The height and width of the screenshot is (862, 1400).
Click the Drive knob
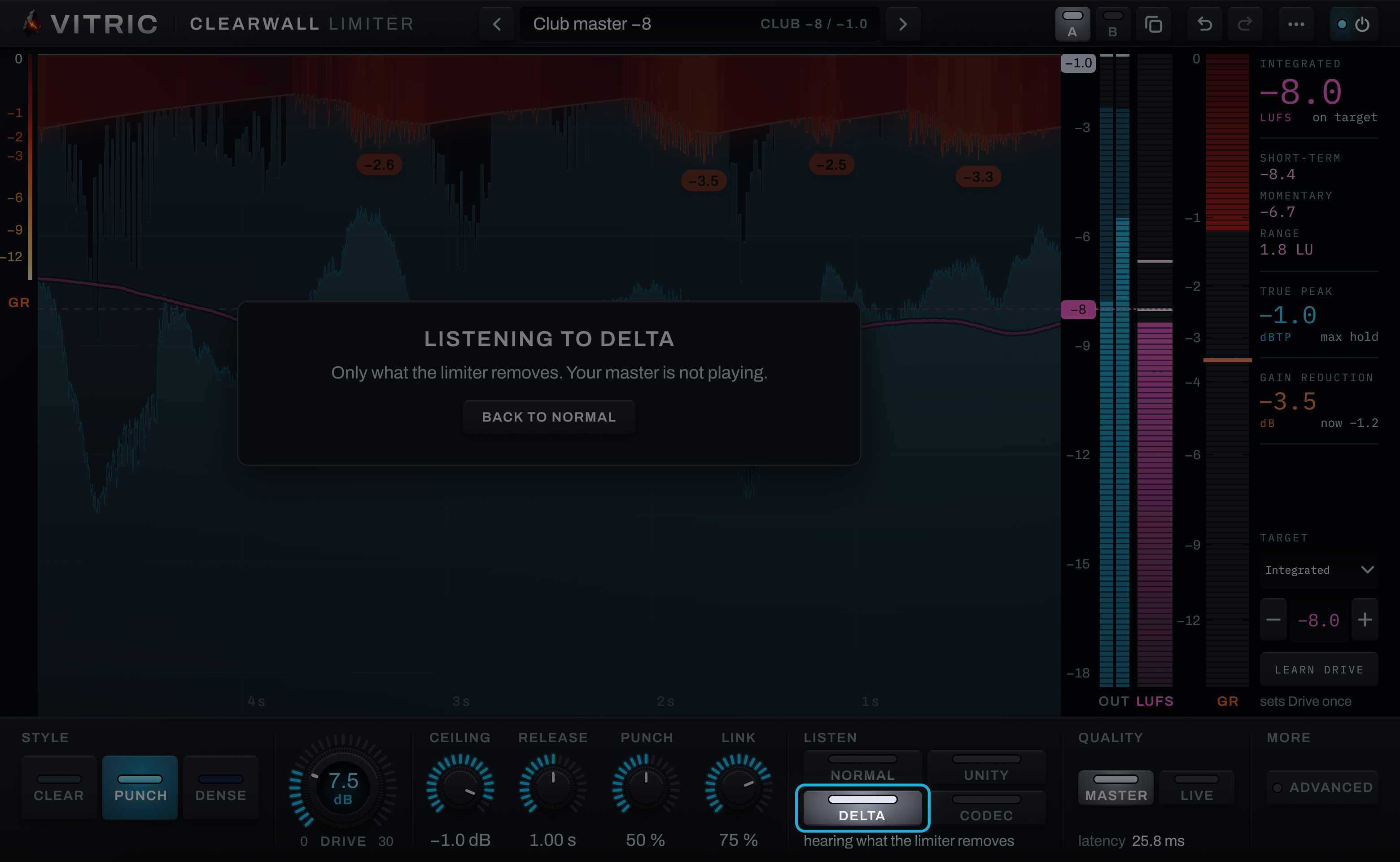(343, 787)
